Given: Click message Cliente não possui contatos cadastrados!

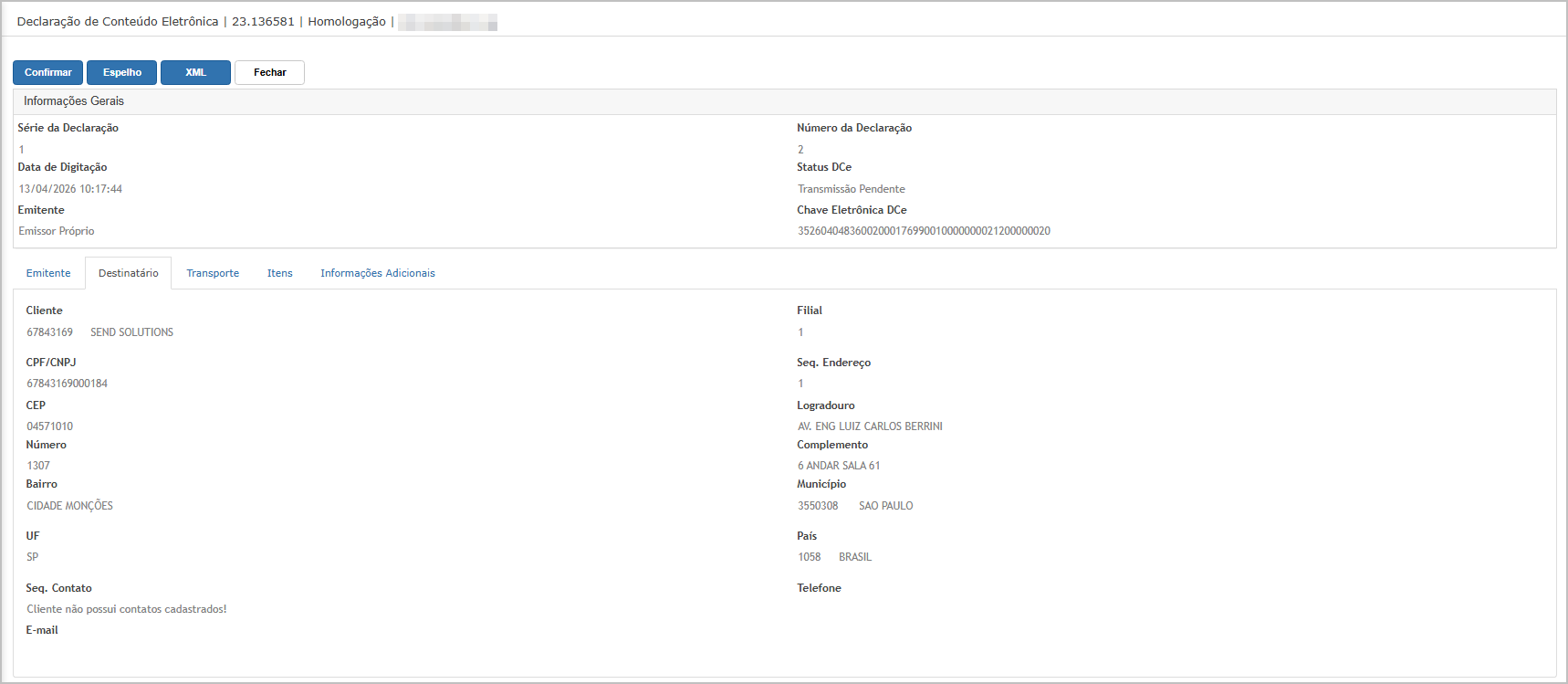Looking at the screenshot, I should pos(127,609).
